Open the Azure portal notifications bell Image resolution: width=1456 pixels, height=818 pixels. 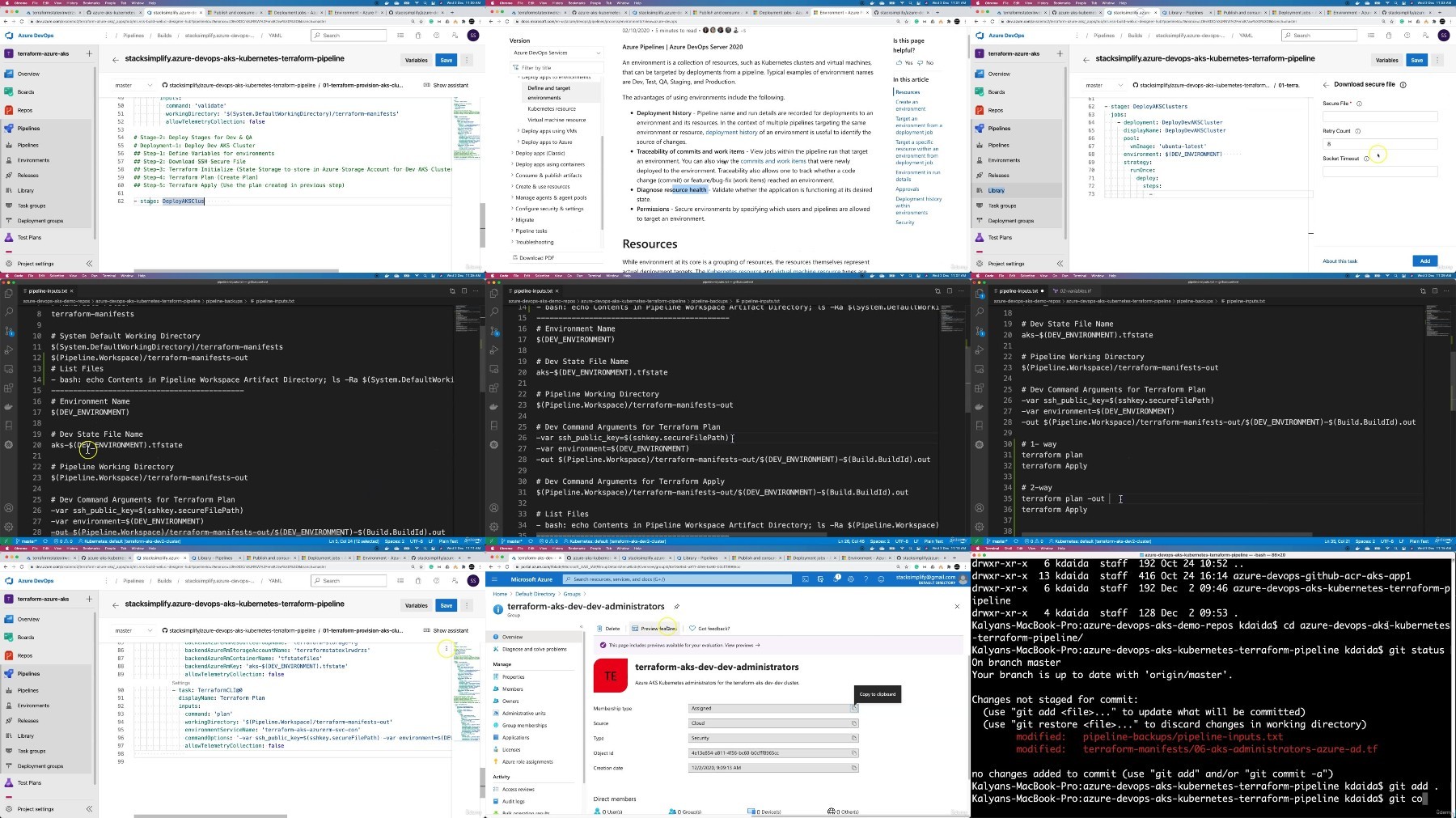pyautogui.click(x=836, y=579)
